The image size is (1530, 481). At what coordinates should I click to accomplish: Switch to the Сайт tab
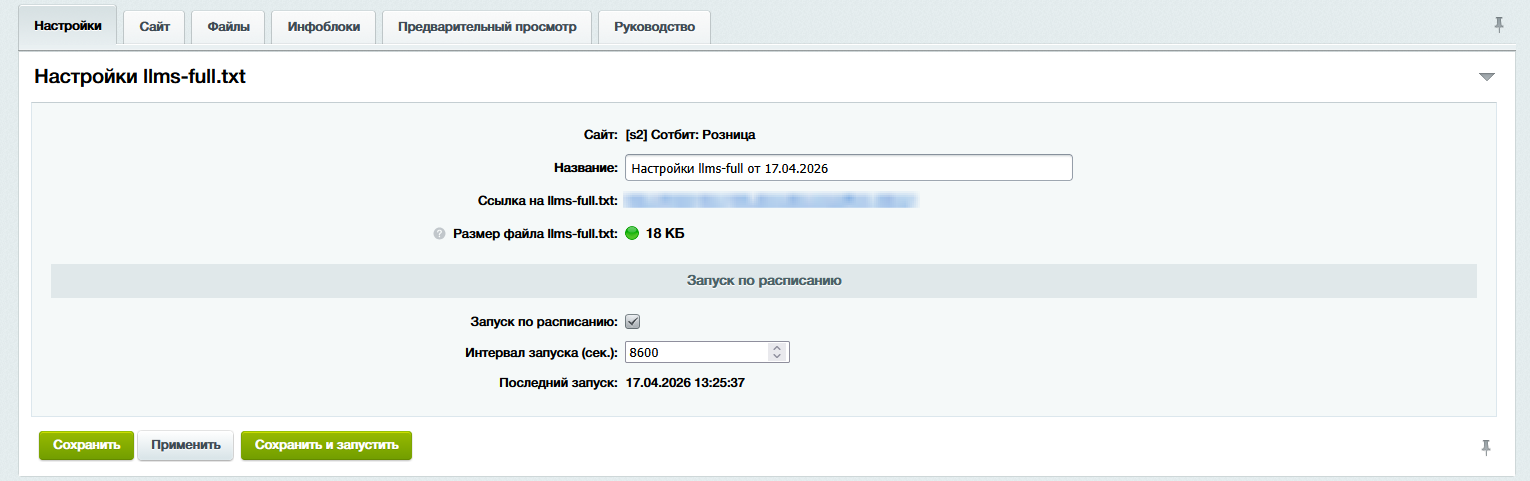(x=154, y=27)
